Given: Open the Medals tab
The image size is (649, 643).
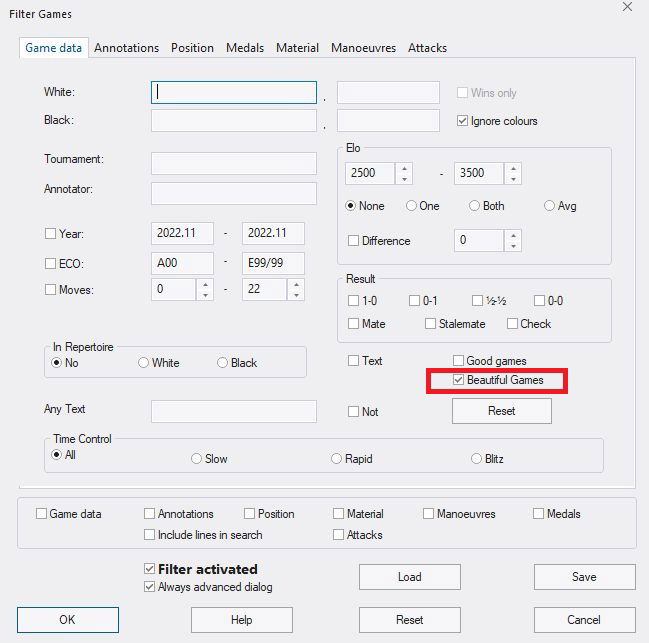Looking at the screenshot, I should pos(245,48).
